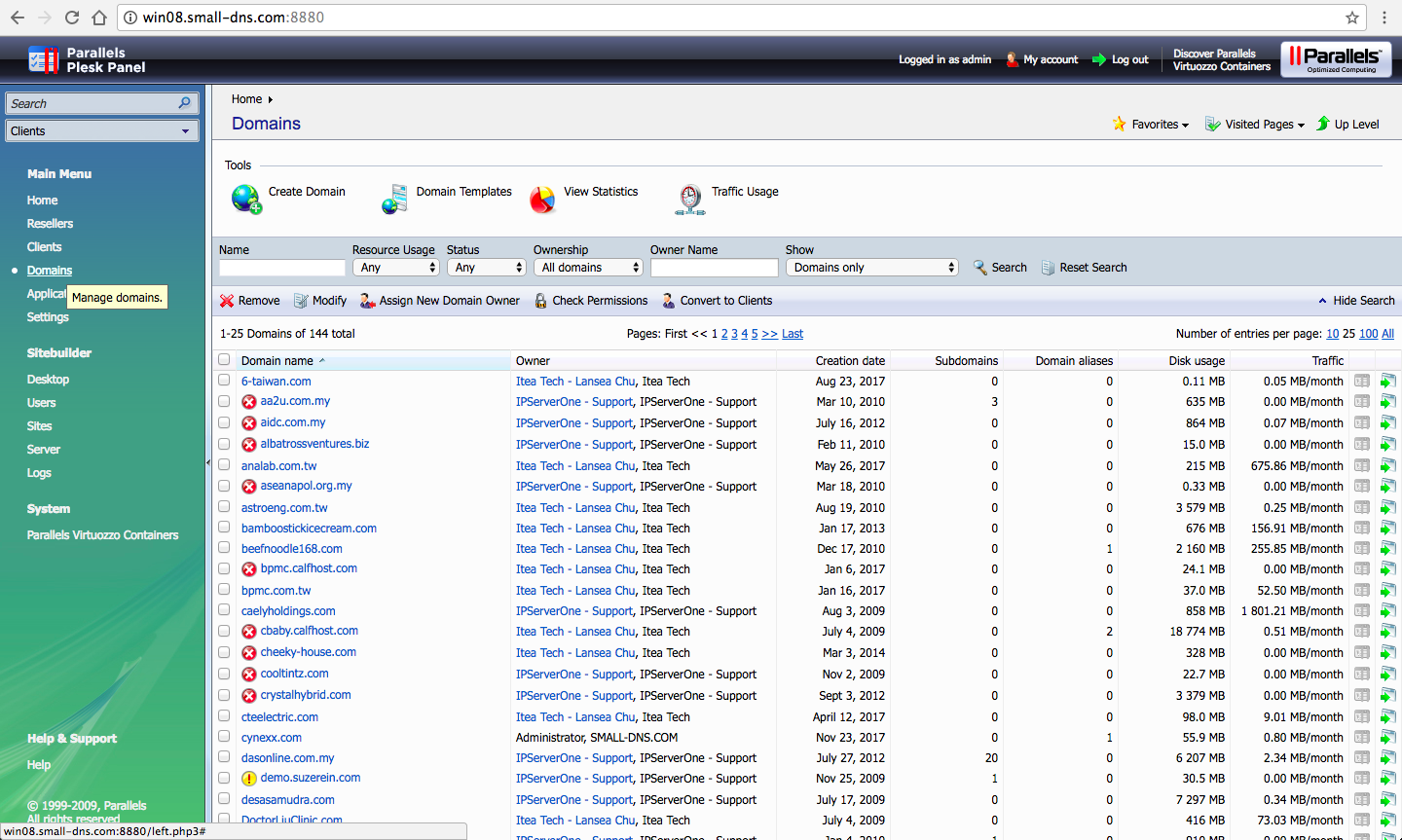
Task: Click the View Statistics pie chart icon
Action: point(542,199)
